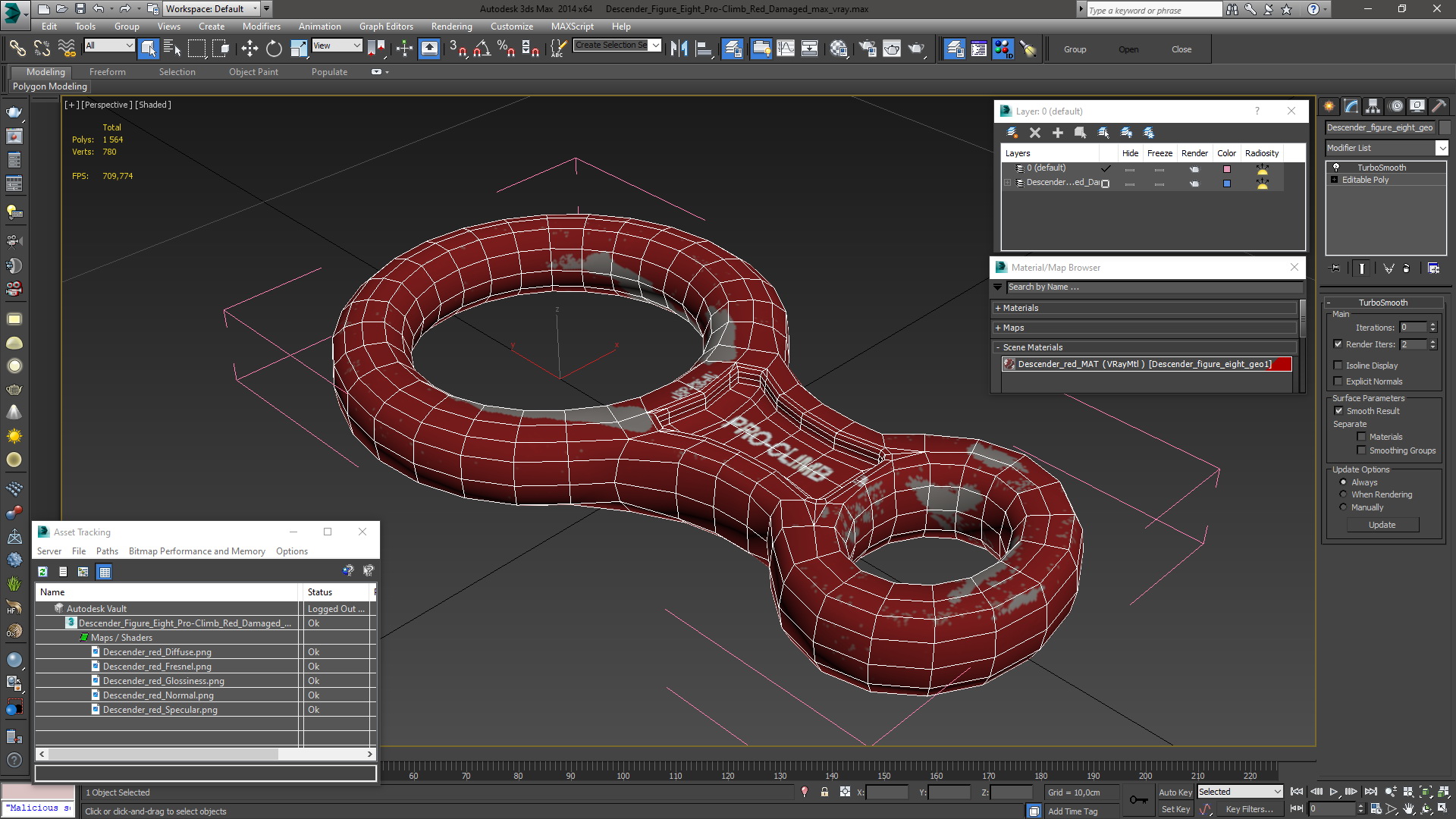1456x819 pixels.
Task: Activate the Select Object tool
Action: coord(149,49)
